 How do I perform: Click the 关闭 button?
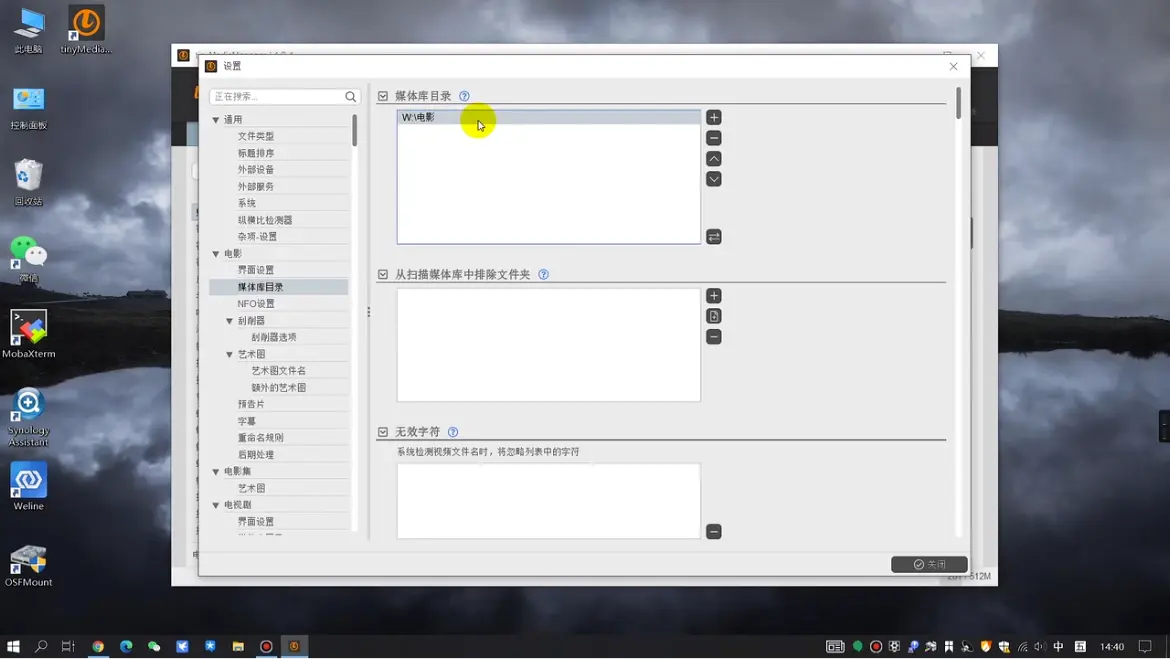[x=929, y=564]
